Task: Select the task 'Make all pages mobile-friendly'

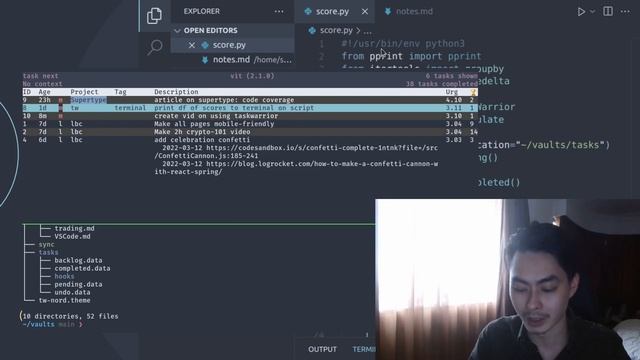Action: (x=250, y=124)
